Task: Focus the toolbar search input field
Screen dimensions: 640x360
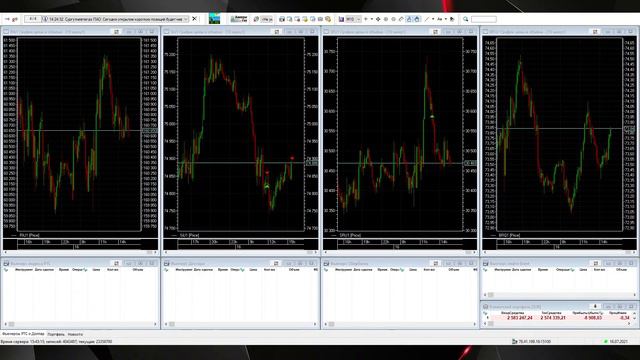Action: coord(484,19)
